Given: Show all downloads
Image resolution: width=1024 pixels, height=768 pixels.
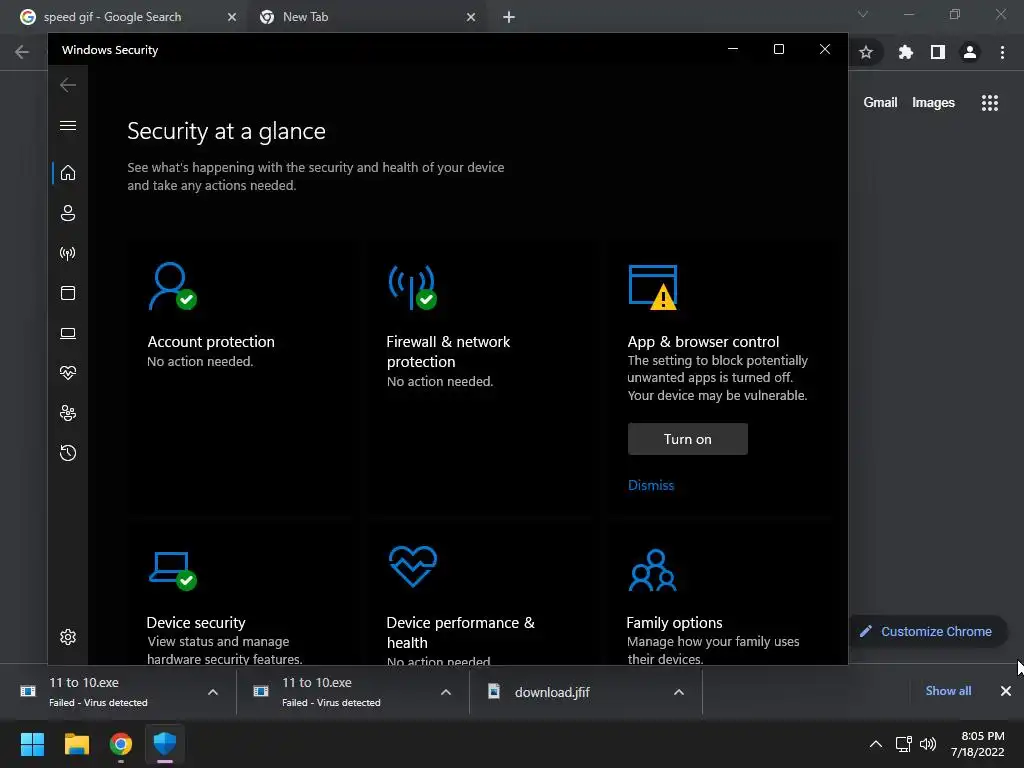Looking at the screenshot, I should pos(948,691).
